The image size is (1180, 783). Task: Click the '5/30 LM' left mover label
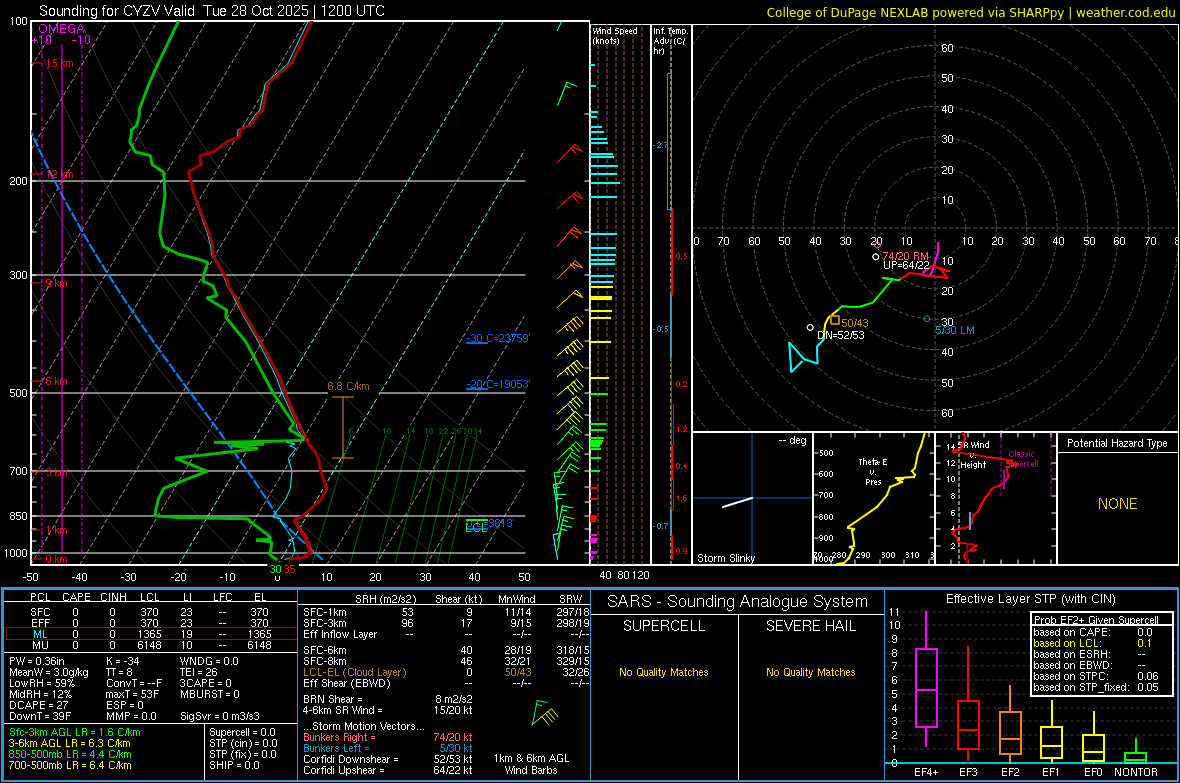955,330
